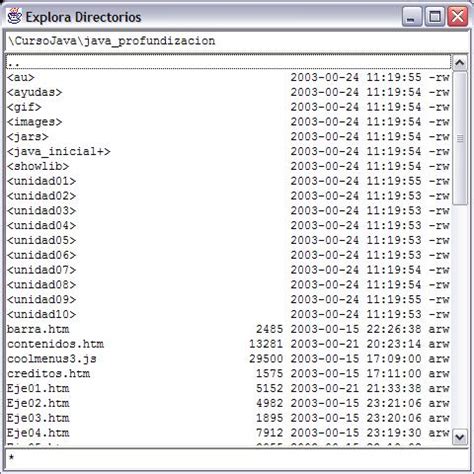The image size is (474, 474).
Task: Select the <au> directory row
Action: [229, 77]
